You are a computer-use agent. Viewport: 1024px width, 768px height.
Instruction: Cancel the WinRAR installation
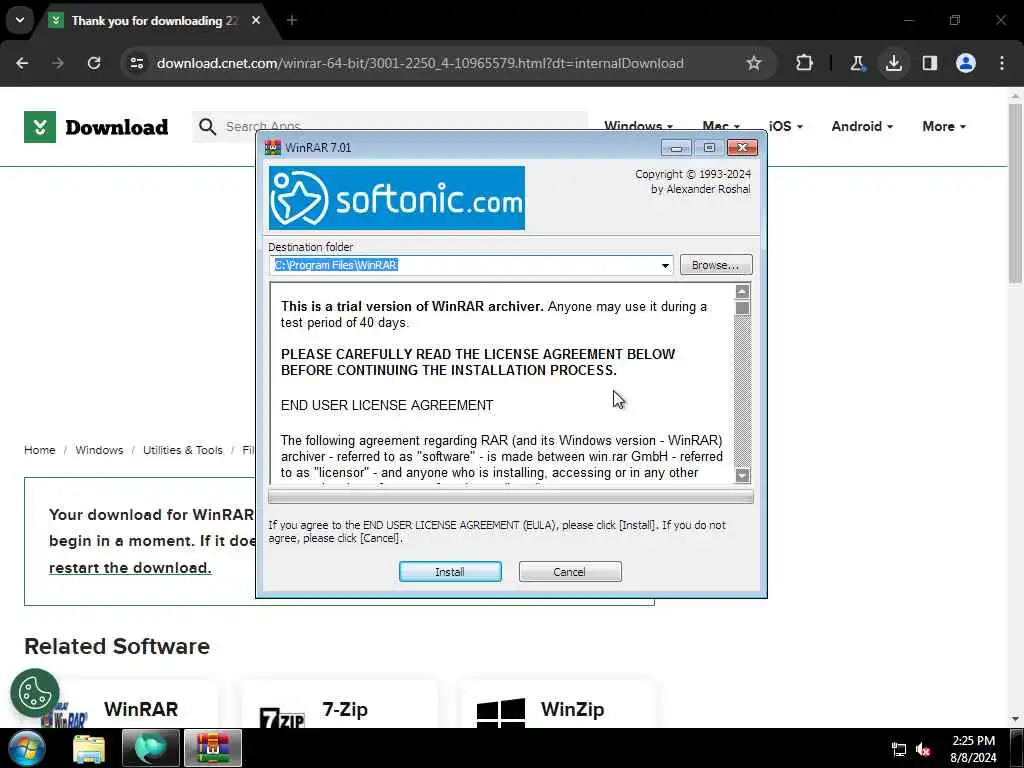click(570, 571)
